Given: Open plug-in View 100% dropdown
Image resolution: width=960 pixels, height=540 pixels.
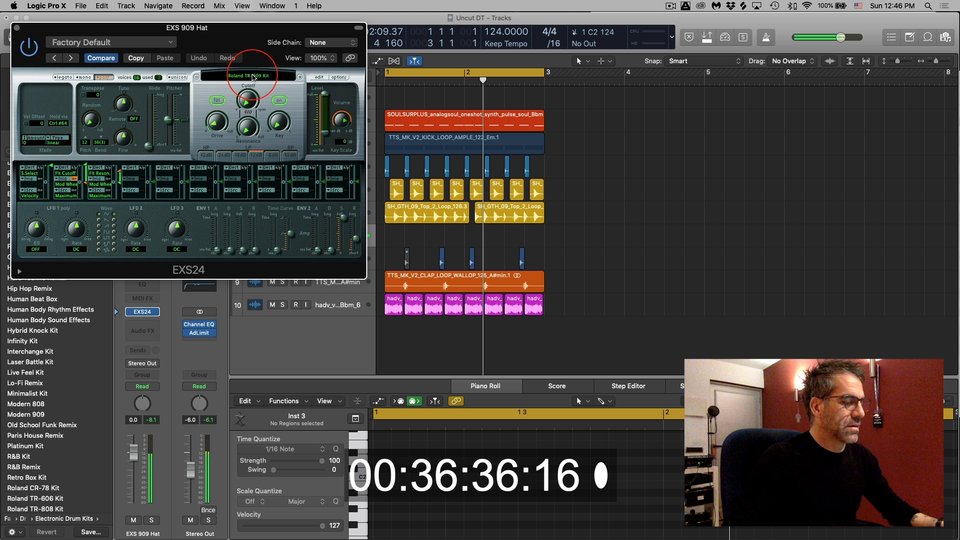Looking at the screenshot, I should click(321, 58).
